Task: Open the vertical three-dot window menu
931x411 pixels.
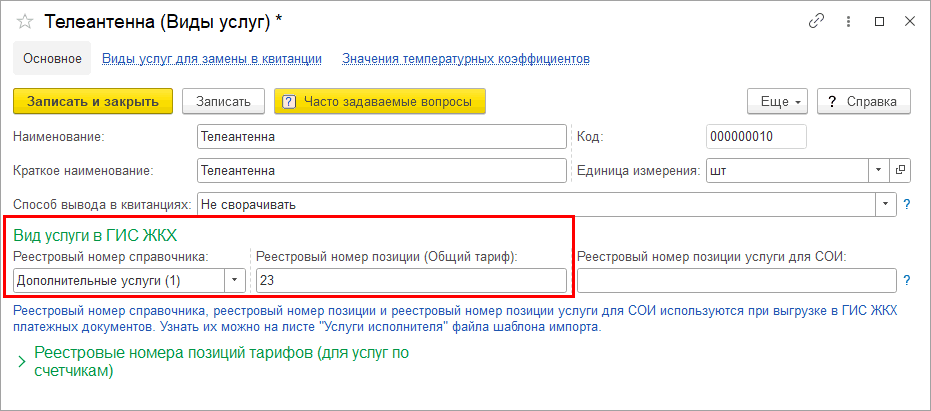Action: tap(848, 21)
